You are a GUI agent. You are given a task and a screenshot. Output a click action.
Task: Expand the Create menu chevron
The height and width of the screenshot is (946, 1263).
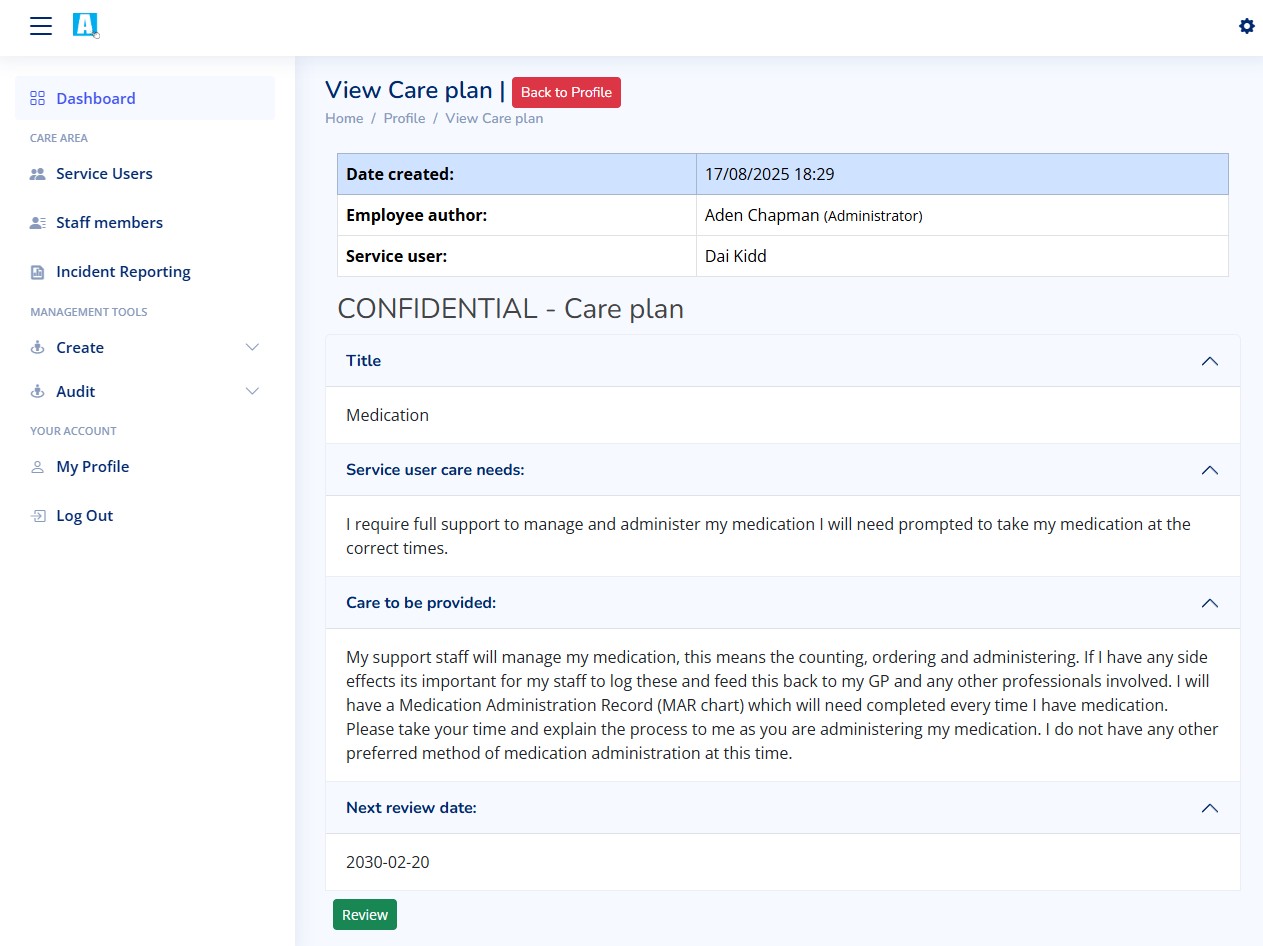click(252, 348)
